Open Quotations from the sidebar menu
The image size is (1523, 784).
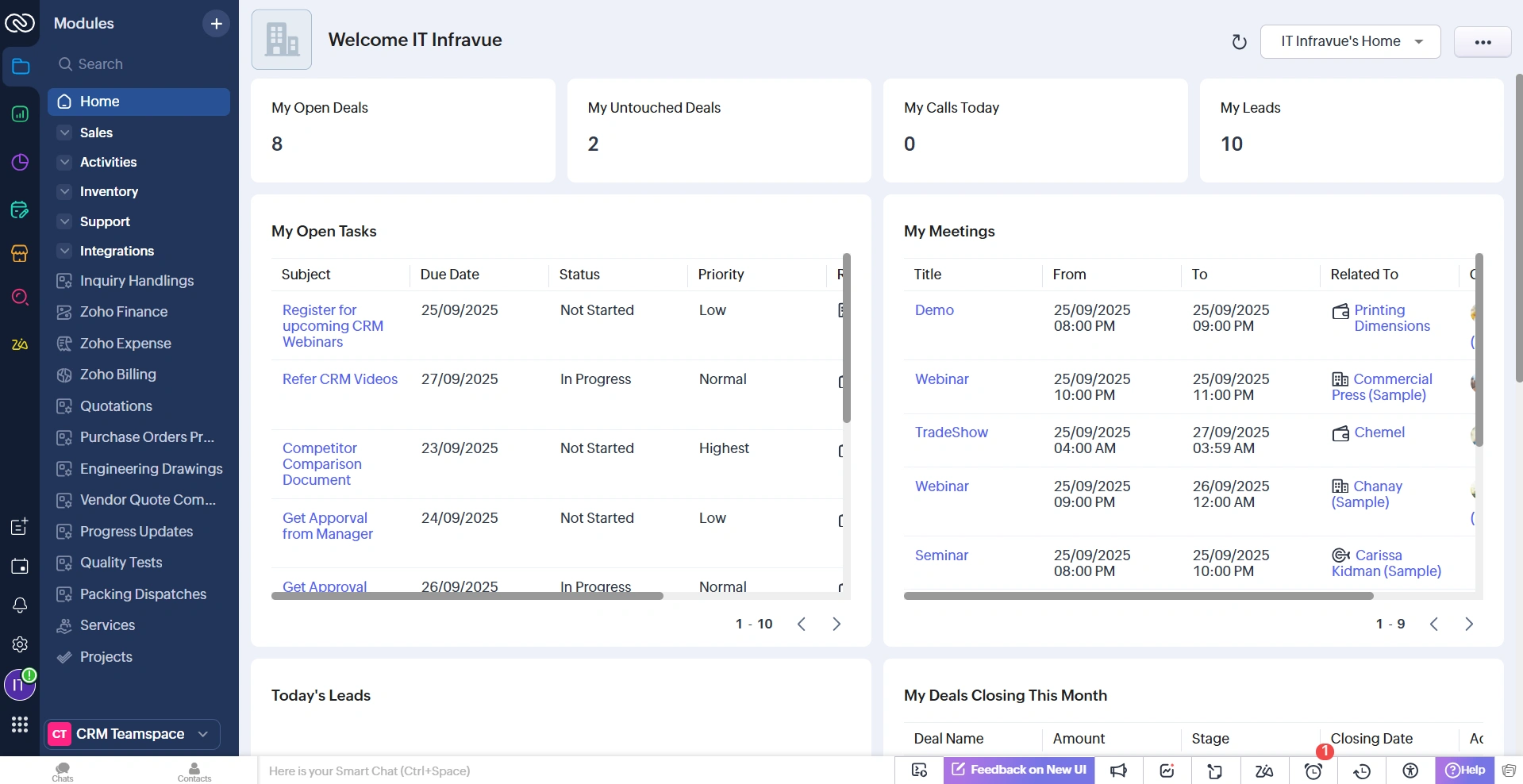[x=115, y=405]
